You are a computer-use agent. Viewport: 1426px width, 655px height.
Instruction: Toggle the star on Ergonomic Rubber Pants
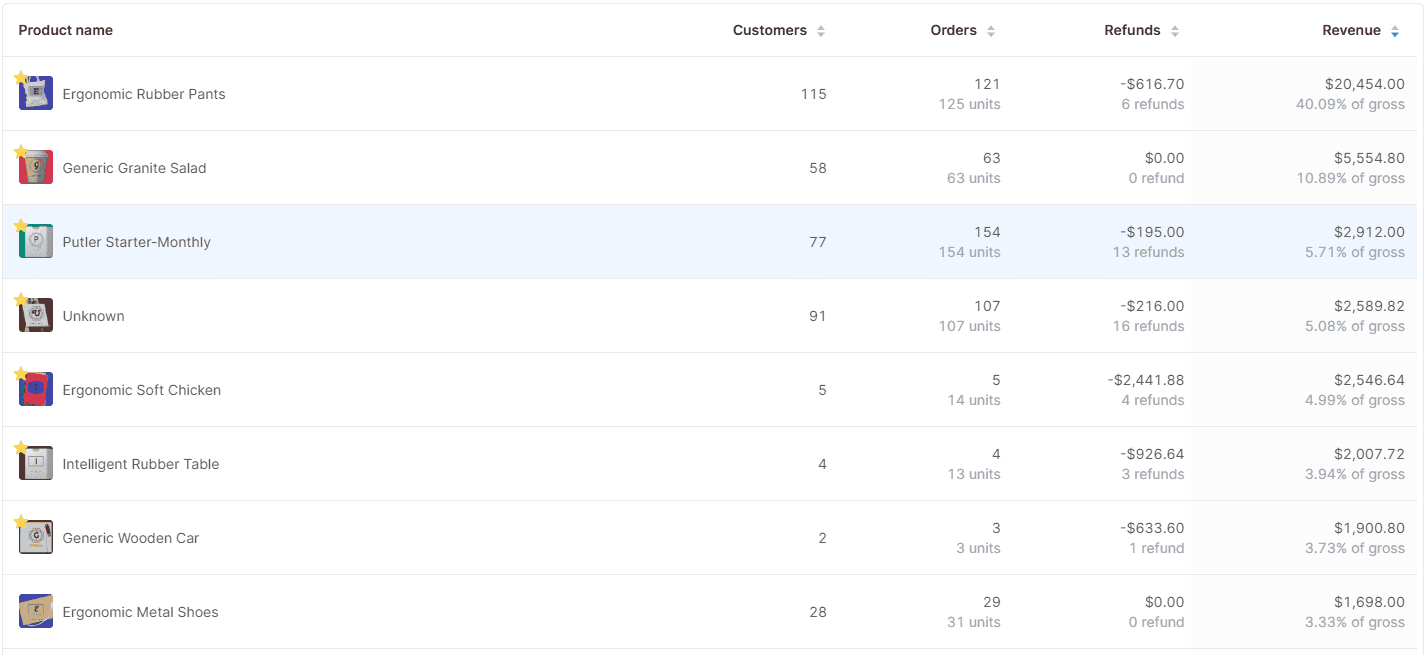pos(21,78)
